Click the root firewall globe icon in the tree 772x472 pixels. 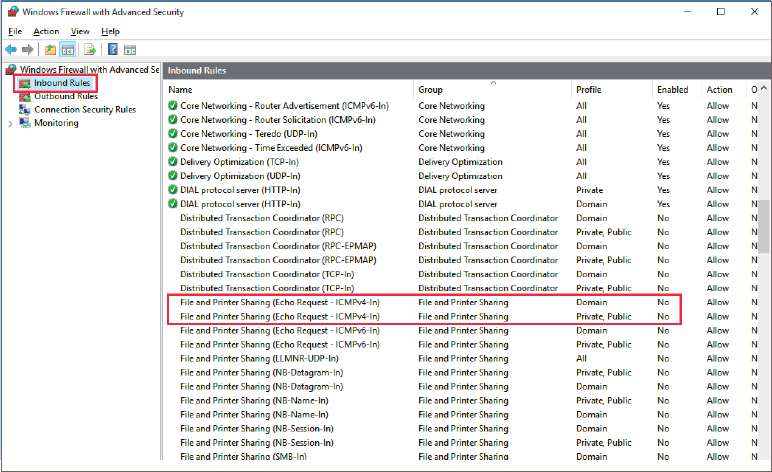[x=11, y=69]
